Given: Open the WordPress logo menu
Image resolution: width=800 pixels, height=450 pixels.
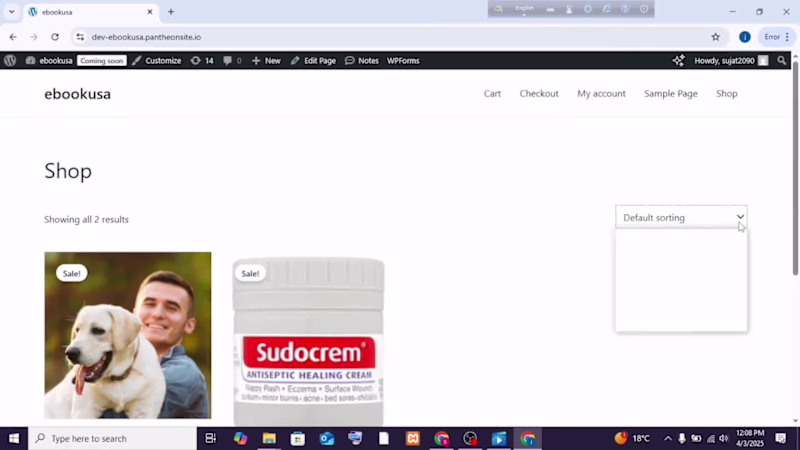Looking at the screenshot, I should [x=10, y=60].
